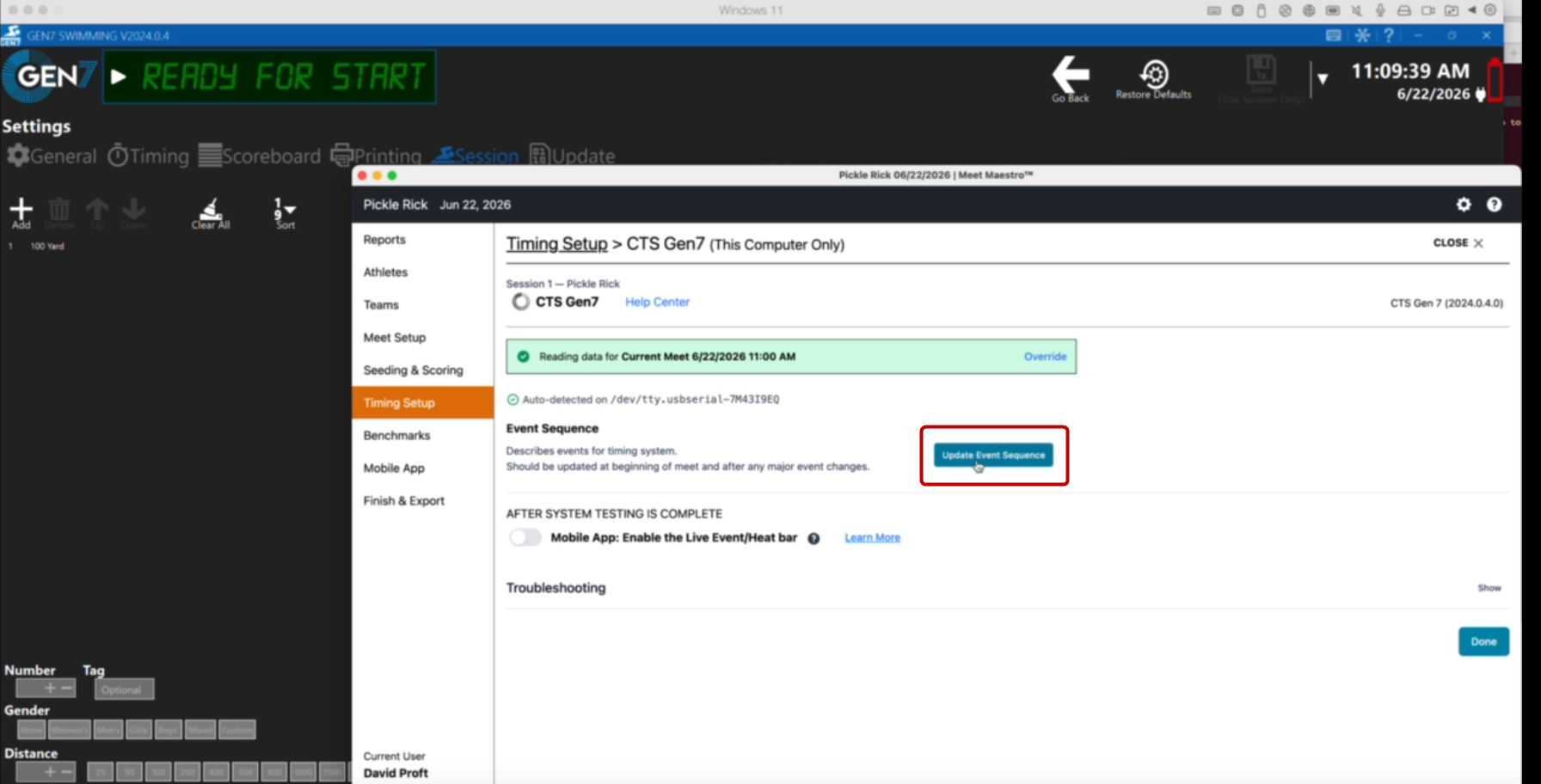Open the Scoreboard settings tab
1541x784 pixels.
pyautogui.click(x=259, y=156)
